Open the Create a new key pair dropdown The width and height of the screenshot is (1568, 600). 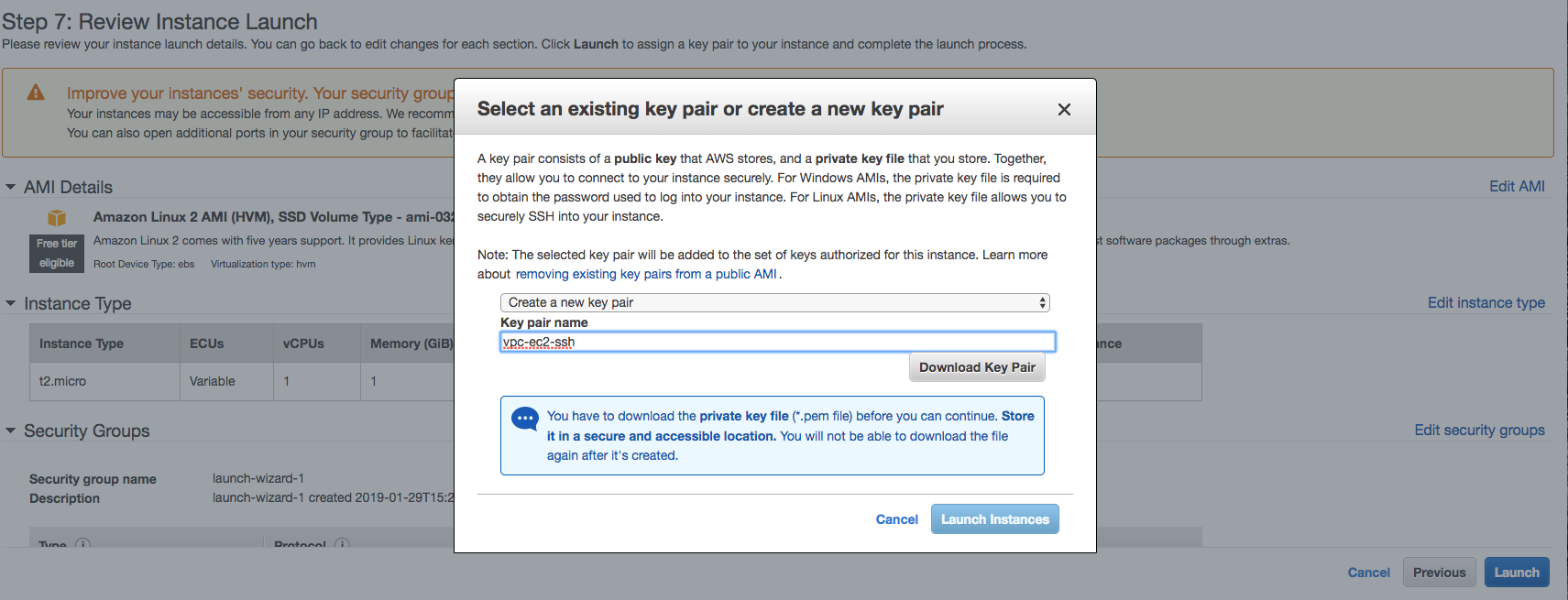click(x=774, y=302)
